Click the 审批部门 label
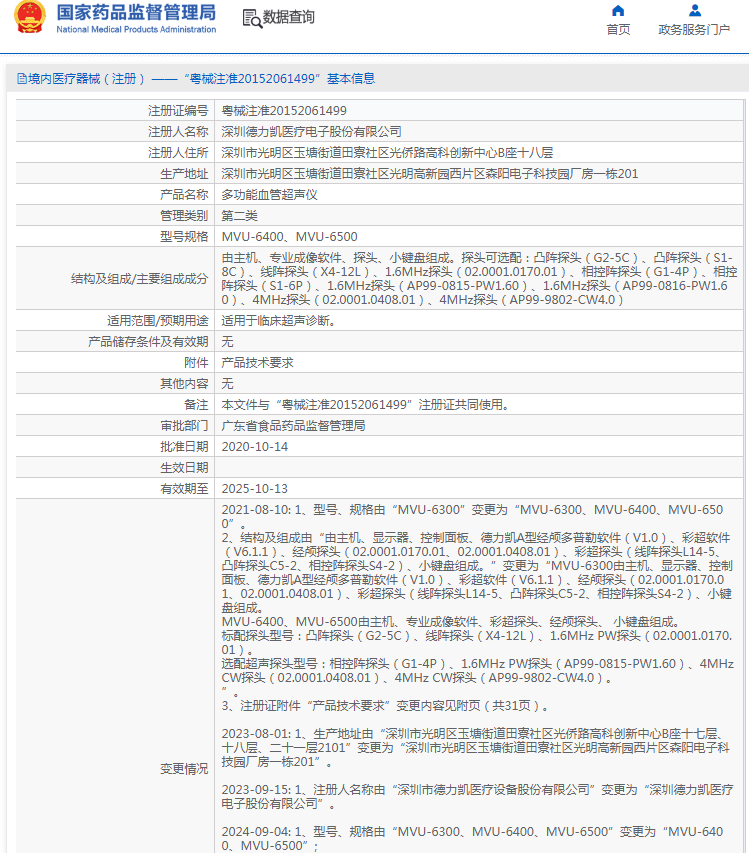 [184, 426]
